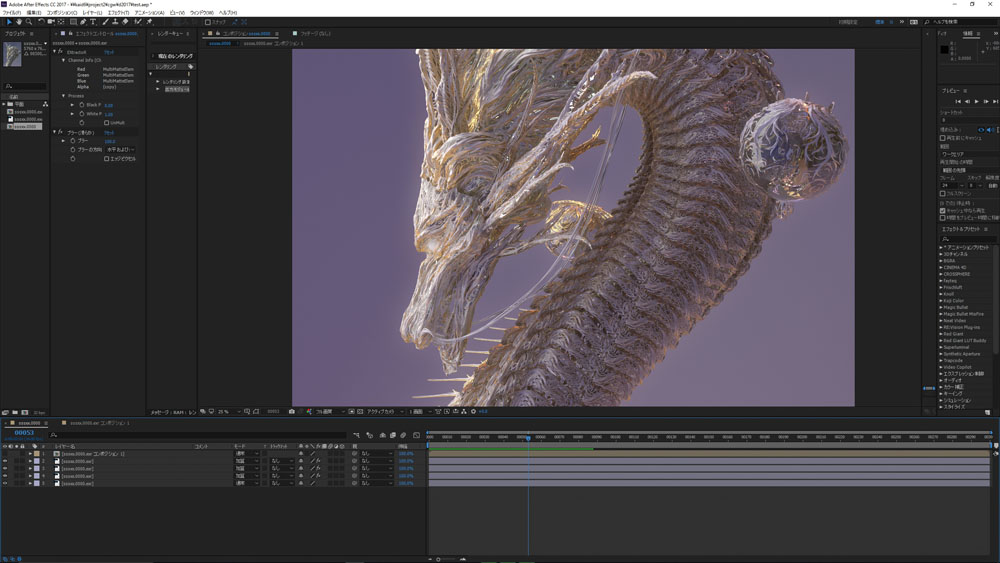Toggle edge pixel repeat checkbox in blur effect
The height and width of the screenshot is (563, 1000).
(107, 159)
